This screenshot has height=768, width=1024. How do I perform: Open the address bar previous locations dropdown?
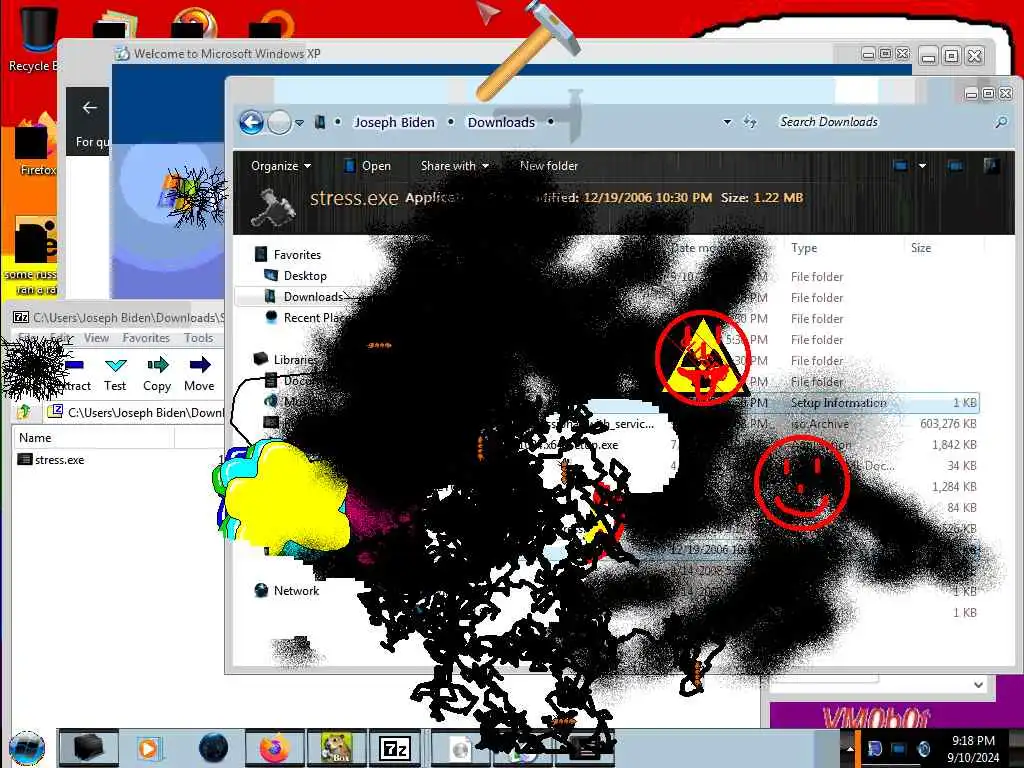727,122
